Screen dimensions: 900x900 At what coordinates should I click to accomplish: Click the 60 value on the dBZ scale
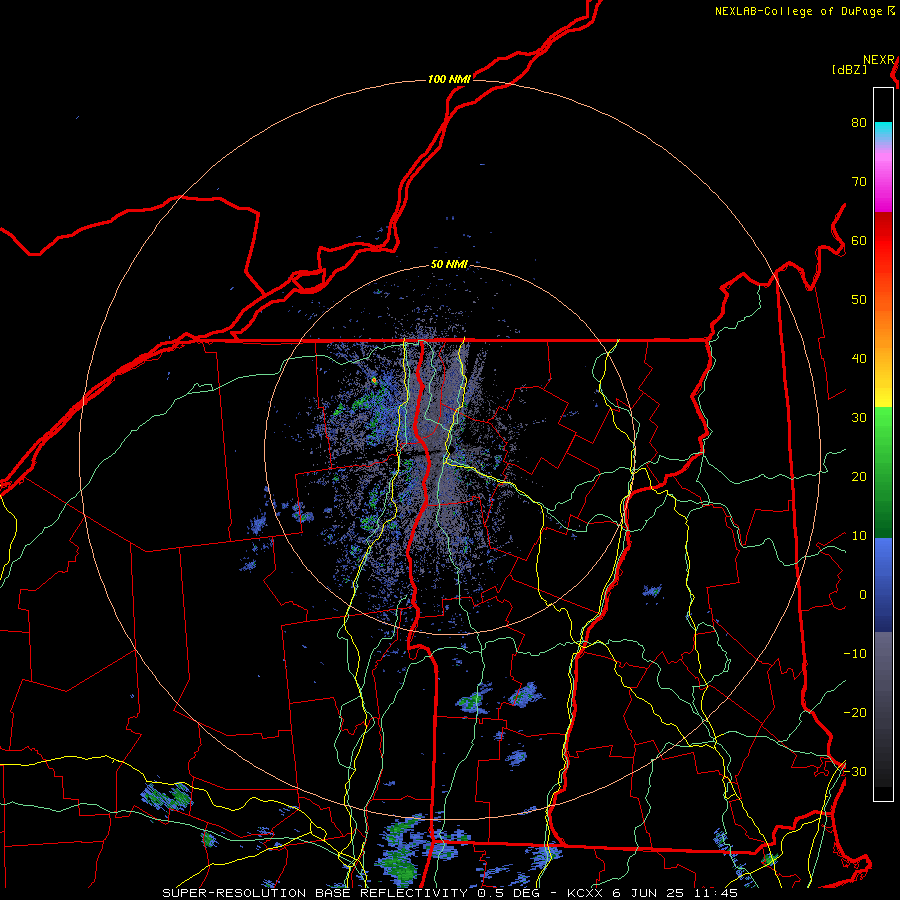coord(859,240)
